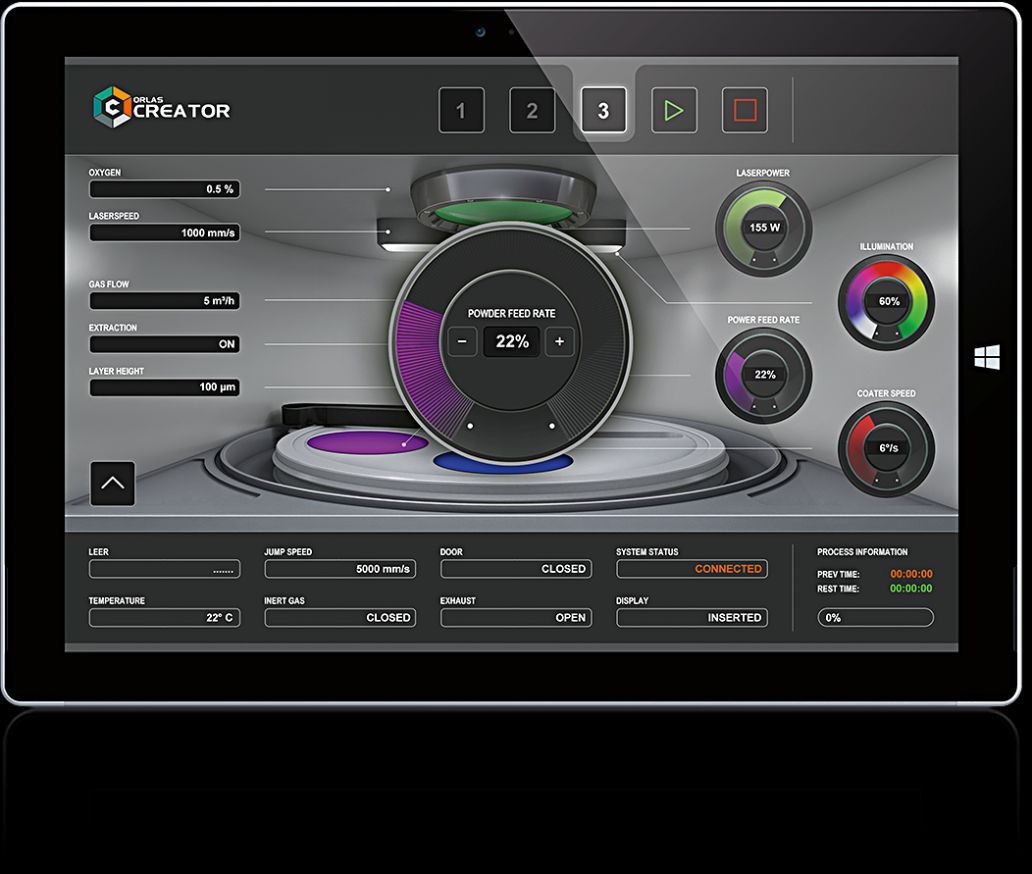Image resolution: width=1032 pixels, height=874 pixels.
Task: Toggle the Extraction ON field
Action: [x=165, y=344]
